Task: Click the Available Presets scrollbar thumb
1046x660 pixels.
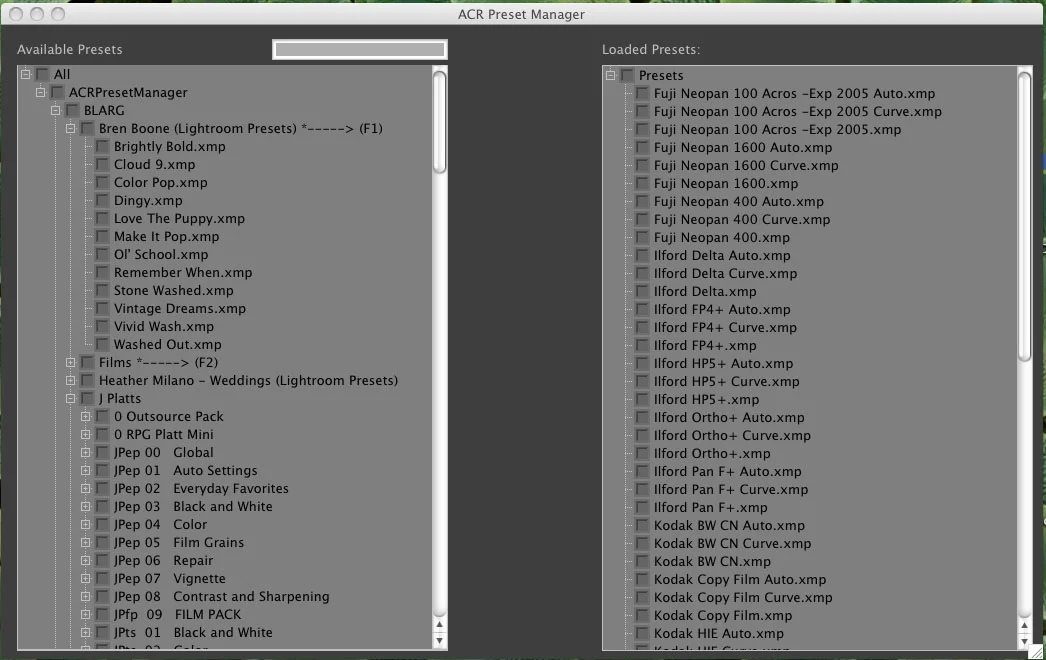Action: click(x=439, y=121)
